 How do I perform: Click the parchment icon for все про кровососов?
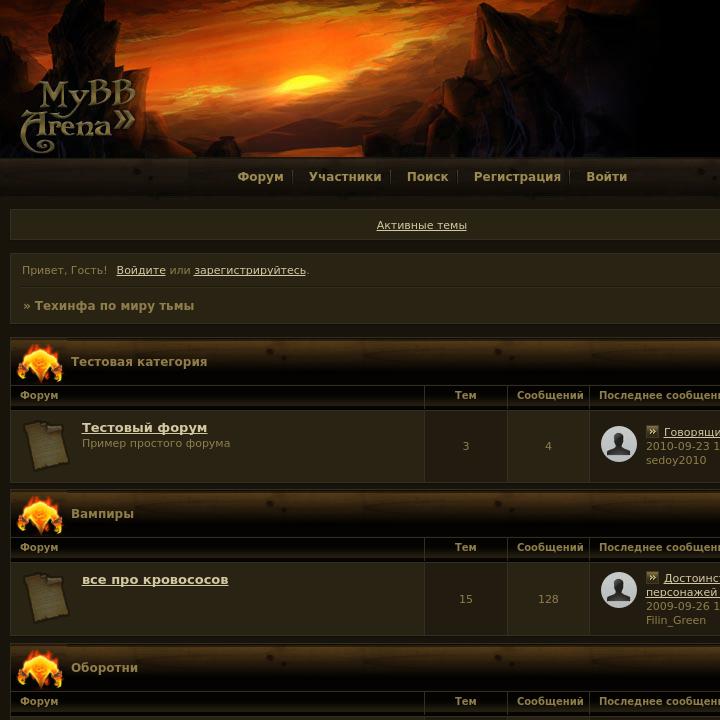46,597
